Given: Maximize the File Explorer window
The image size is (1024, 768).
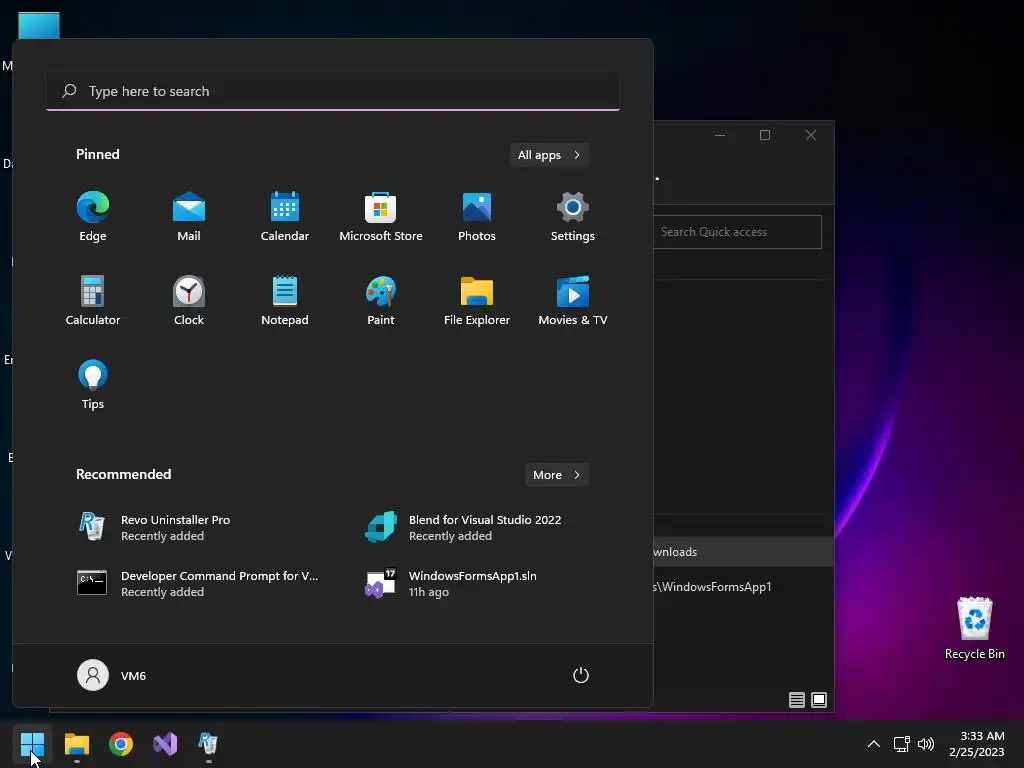Looking at the screenshot, I should pyautogui.click(x=765, y=135).
